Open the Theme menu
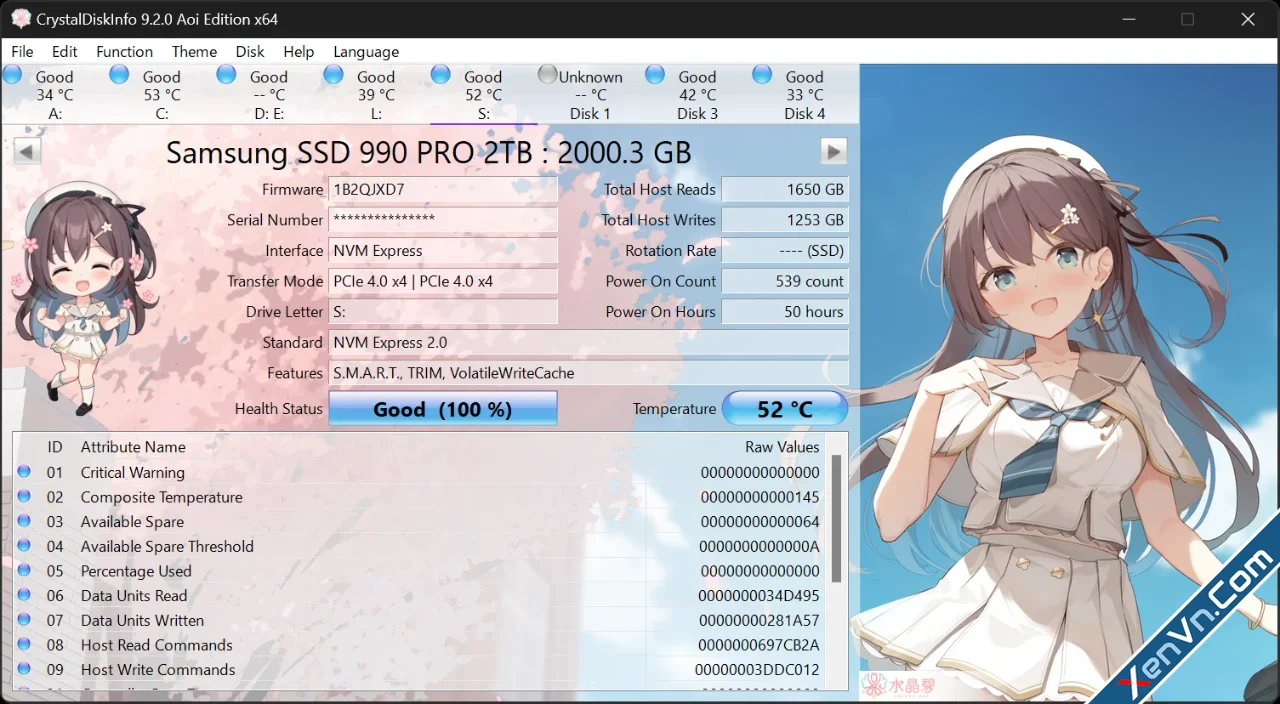1280x704 pixels. point(194,52)
